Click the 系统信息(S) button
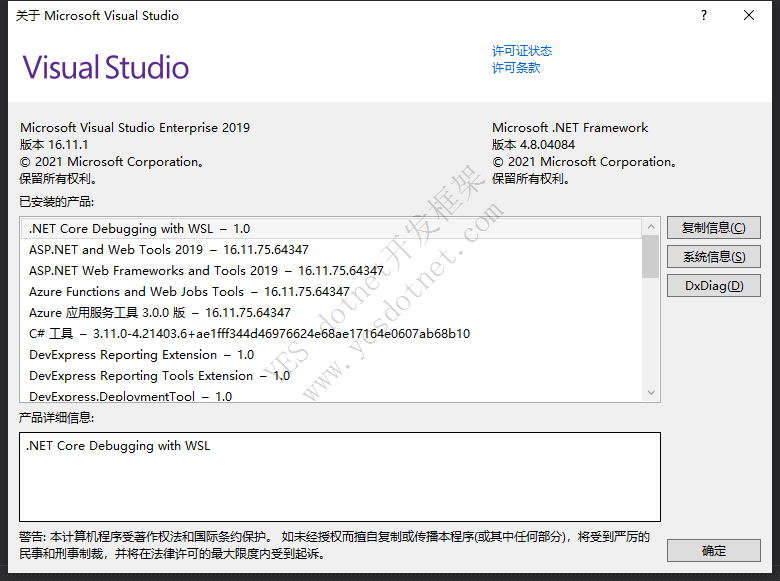Screen dimensions: 780x581 713,257
